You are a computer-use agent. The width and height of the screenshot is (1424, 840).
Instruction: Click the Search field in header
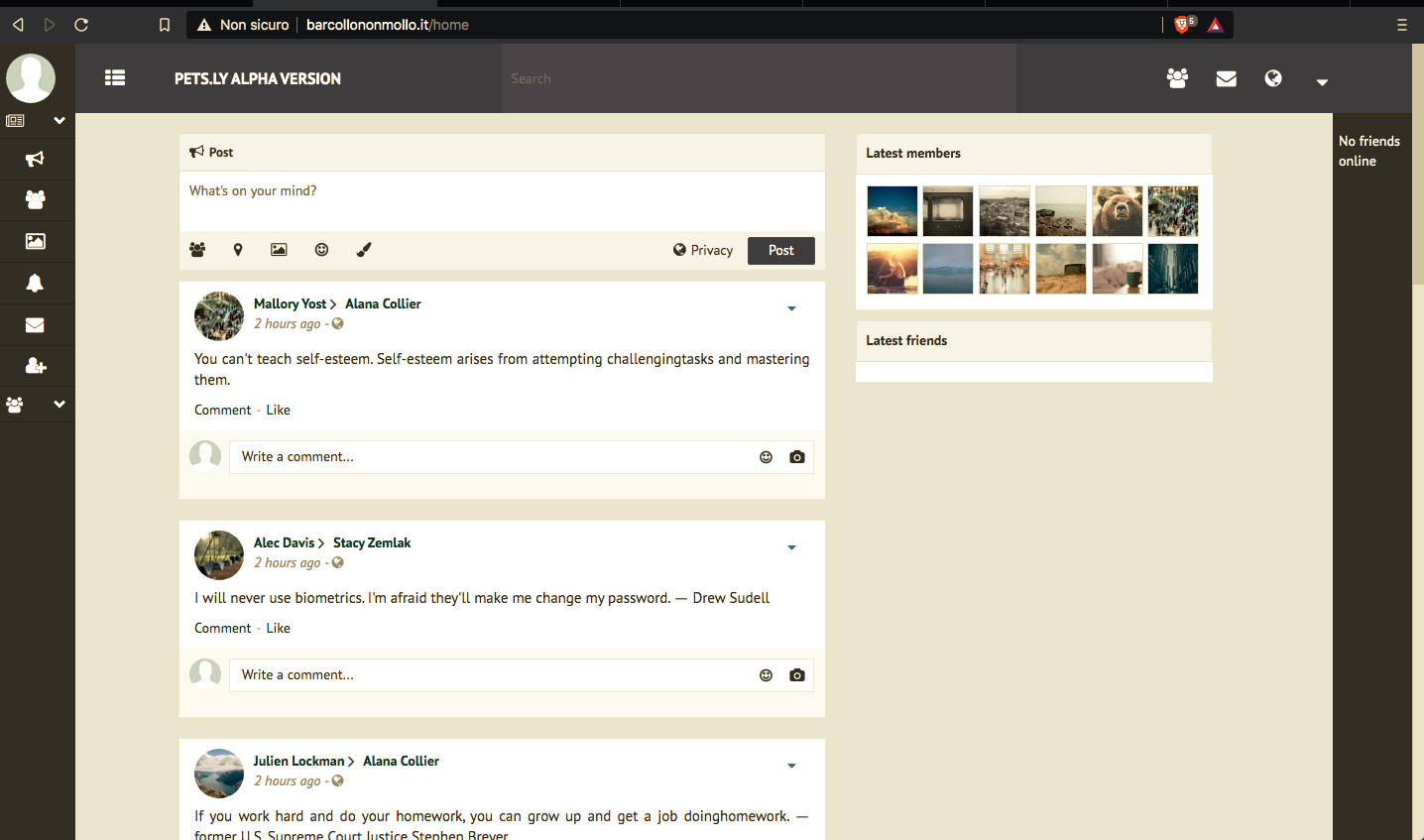click(x=759, y=78)
